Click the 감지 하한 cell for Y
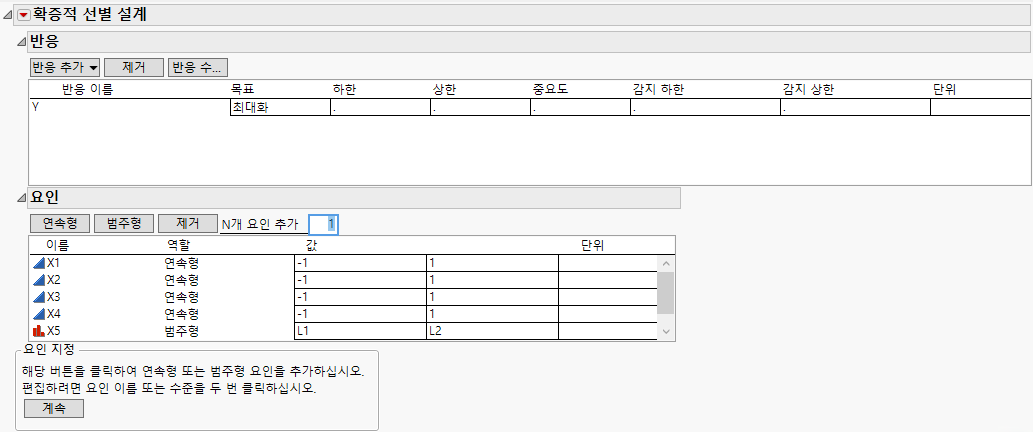The height and width of the screenshot is (432, 1033). tap(705, 107)
